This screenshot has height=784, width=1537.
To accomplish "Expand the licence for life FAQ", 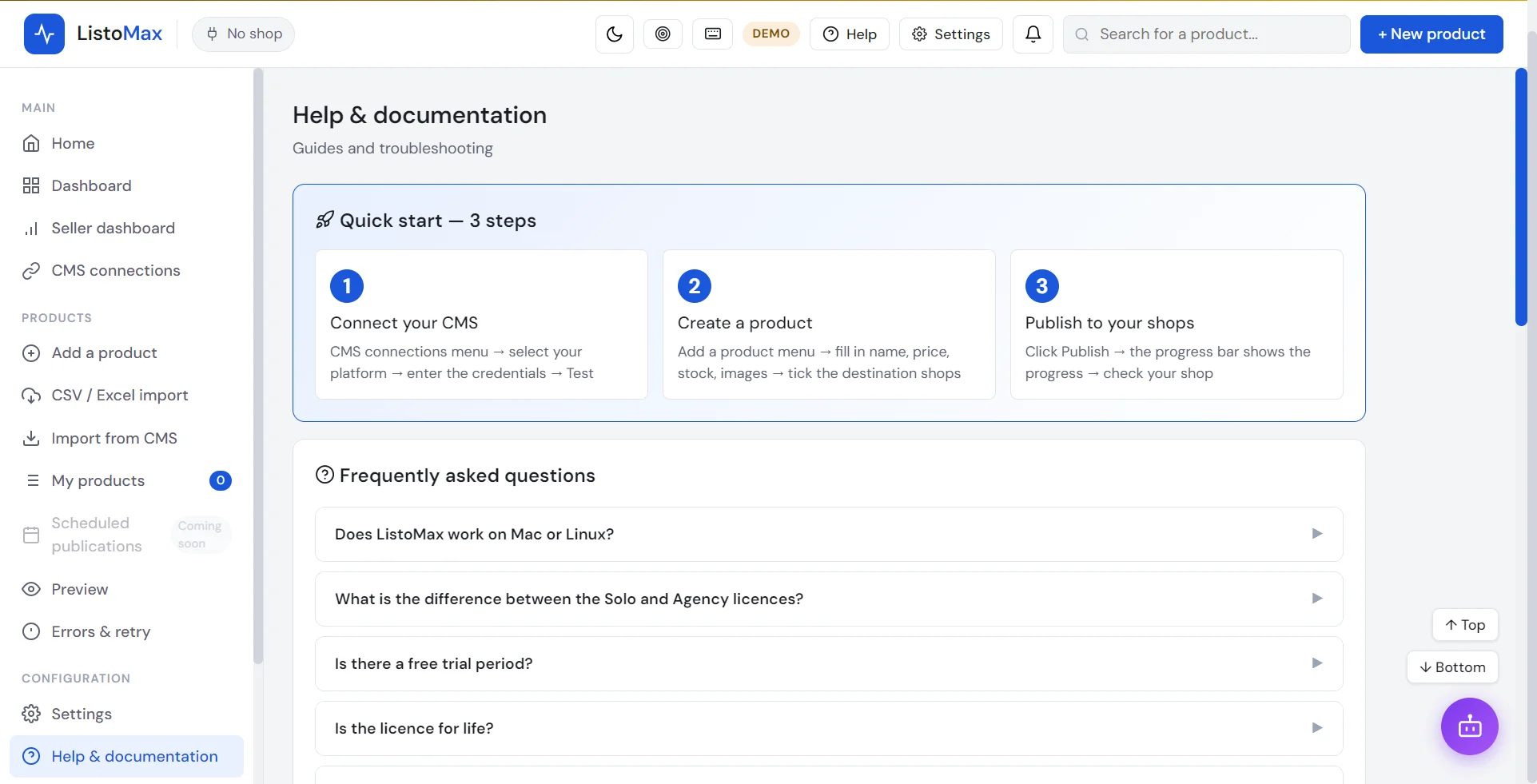I will [x=829, y=728].
